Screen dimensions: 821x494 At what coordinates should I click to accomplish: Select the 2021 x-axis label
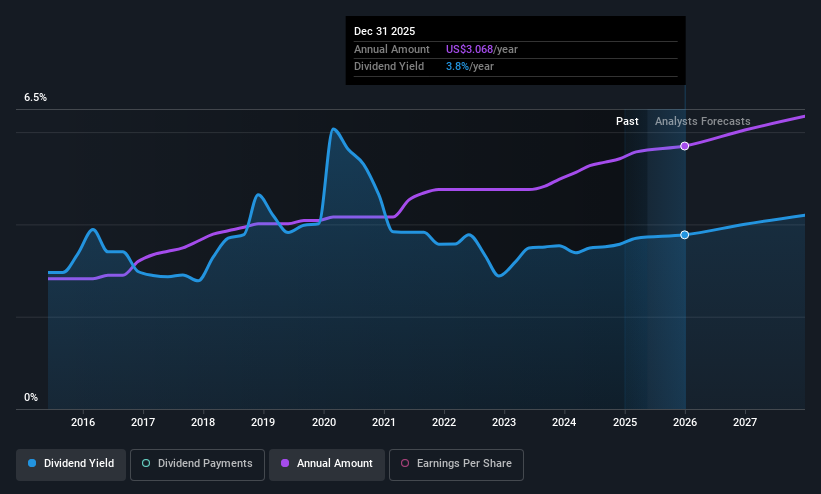click(384, 422)
